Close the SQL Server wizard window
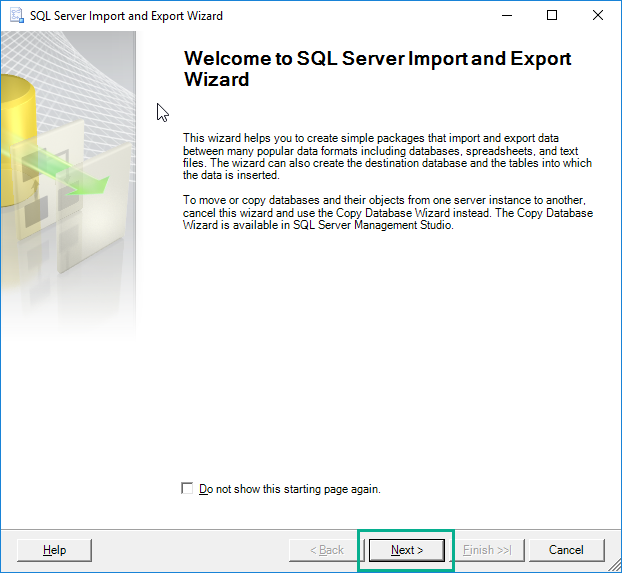The width and height of the screenshot is (622, 573). [x=597, y=16]
